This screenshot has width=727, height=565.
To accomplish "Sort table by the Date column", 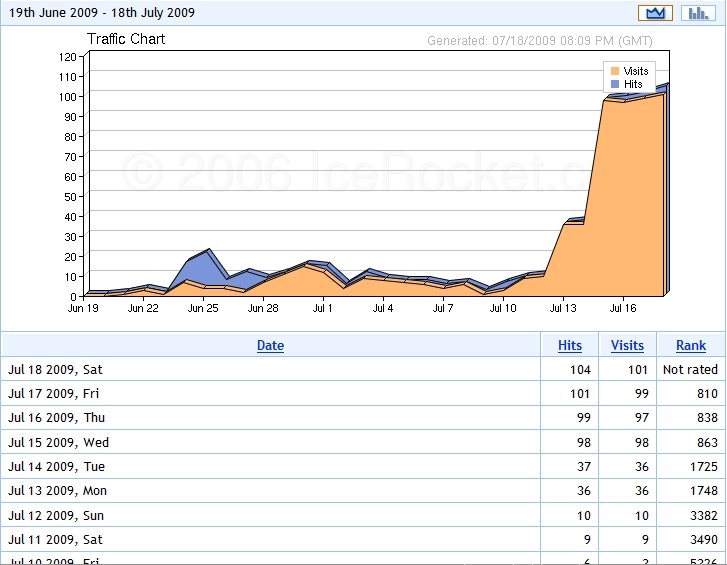I will [x=270, y=345].
